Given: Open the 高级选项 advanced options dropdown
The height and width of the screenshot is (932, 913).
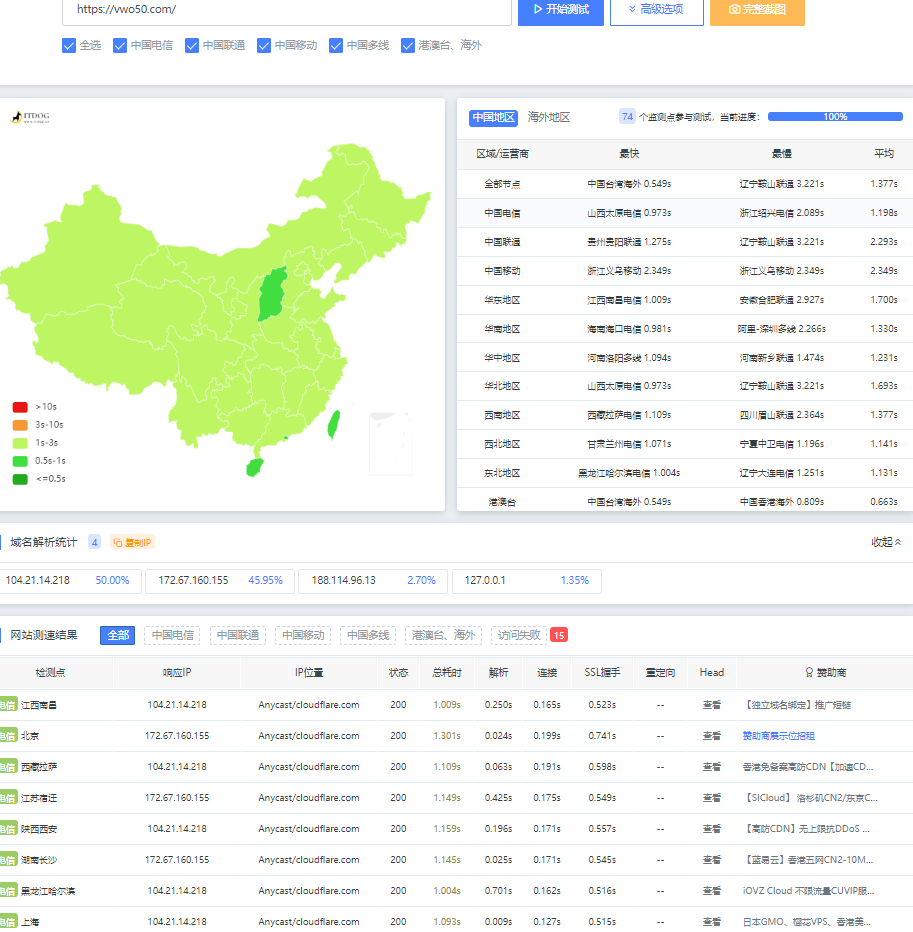Looking at the screenshot, I should point(656,10).
